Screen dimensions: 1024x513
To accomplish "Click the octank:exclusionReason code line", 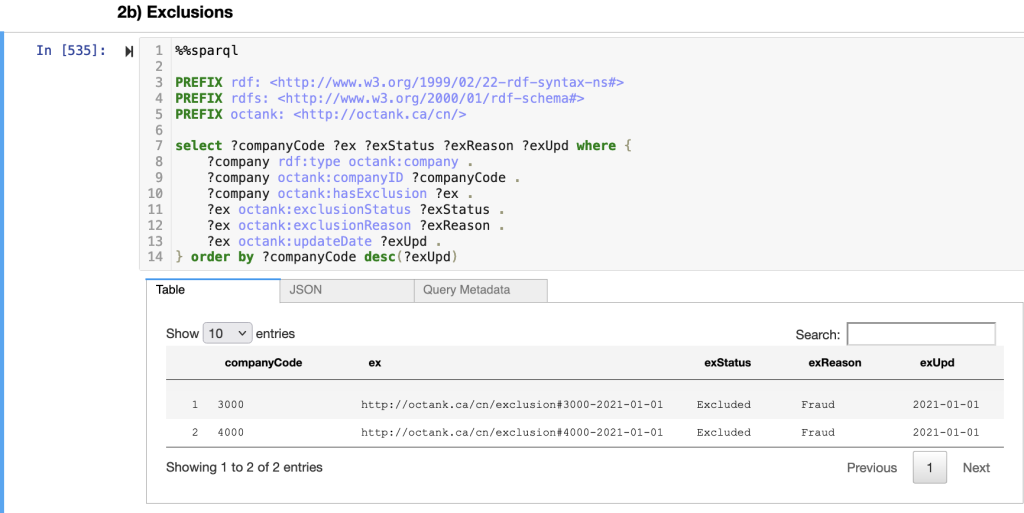I will (356, 225).
